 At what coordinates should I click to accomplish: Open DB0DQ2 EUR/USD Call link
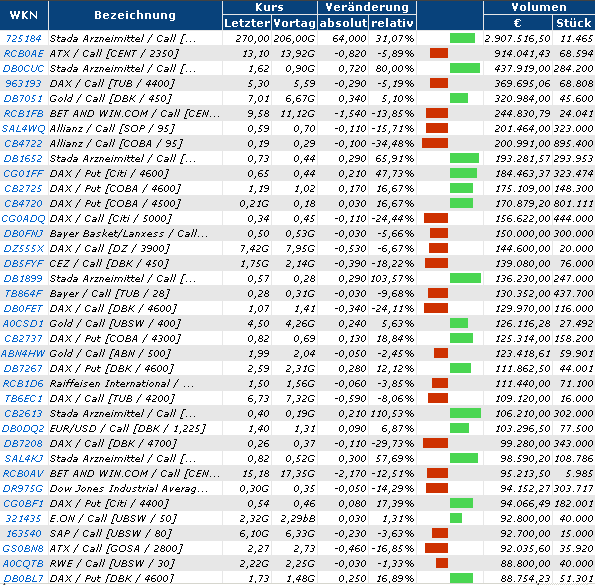pyautogui.click(x=24, y=429)
